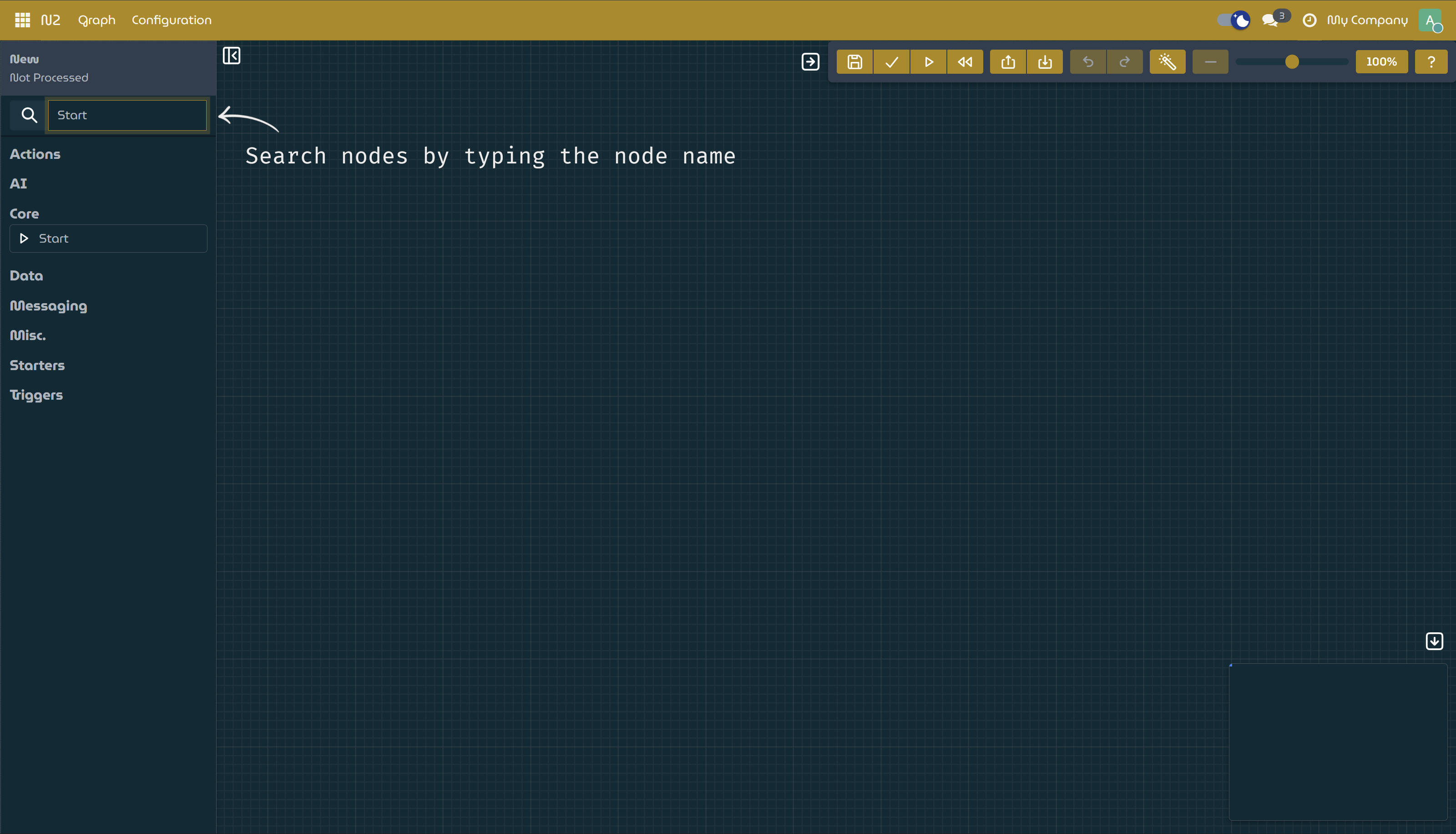Toggle dark mode in the top bar

click(1234, 20)
